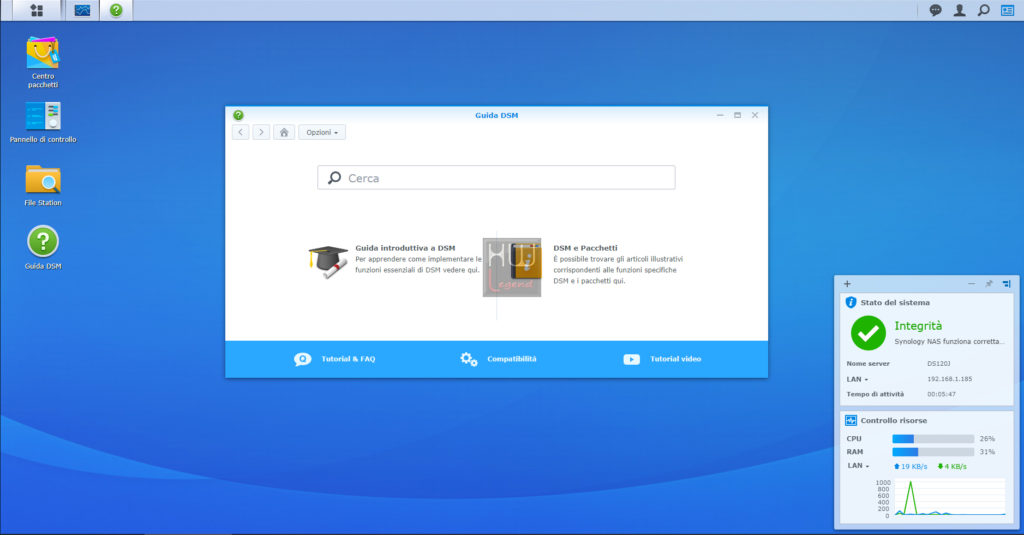Maximize the Guida DSM window
1024x535 pixels.
tap(737, 115)
